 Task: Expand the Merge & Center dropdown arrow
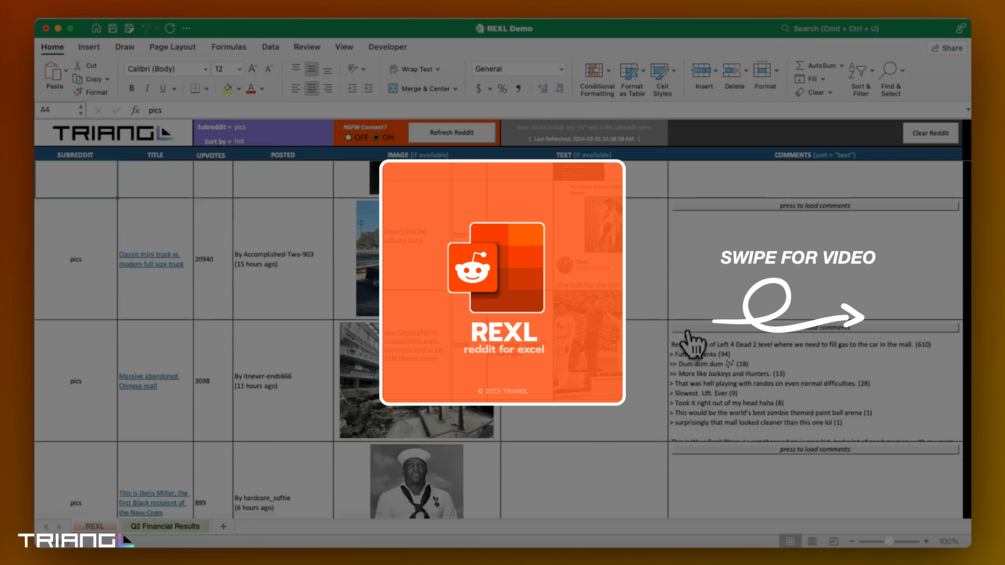coord(456,89)
